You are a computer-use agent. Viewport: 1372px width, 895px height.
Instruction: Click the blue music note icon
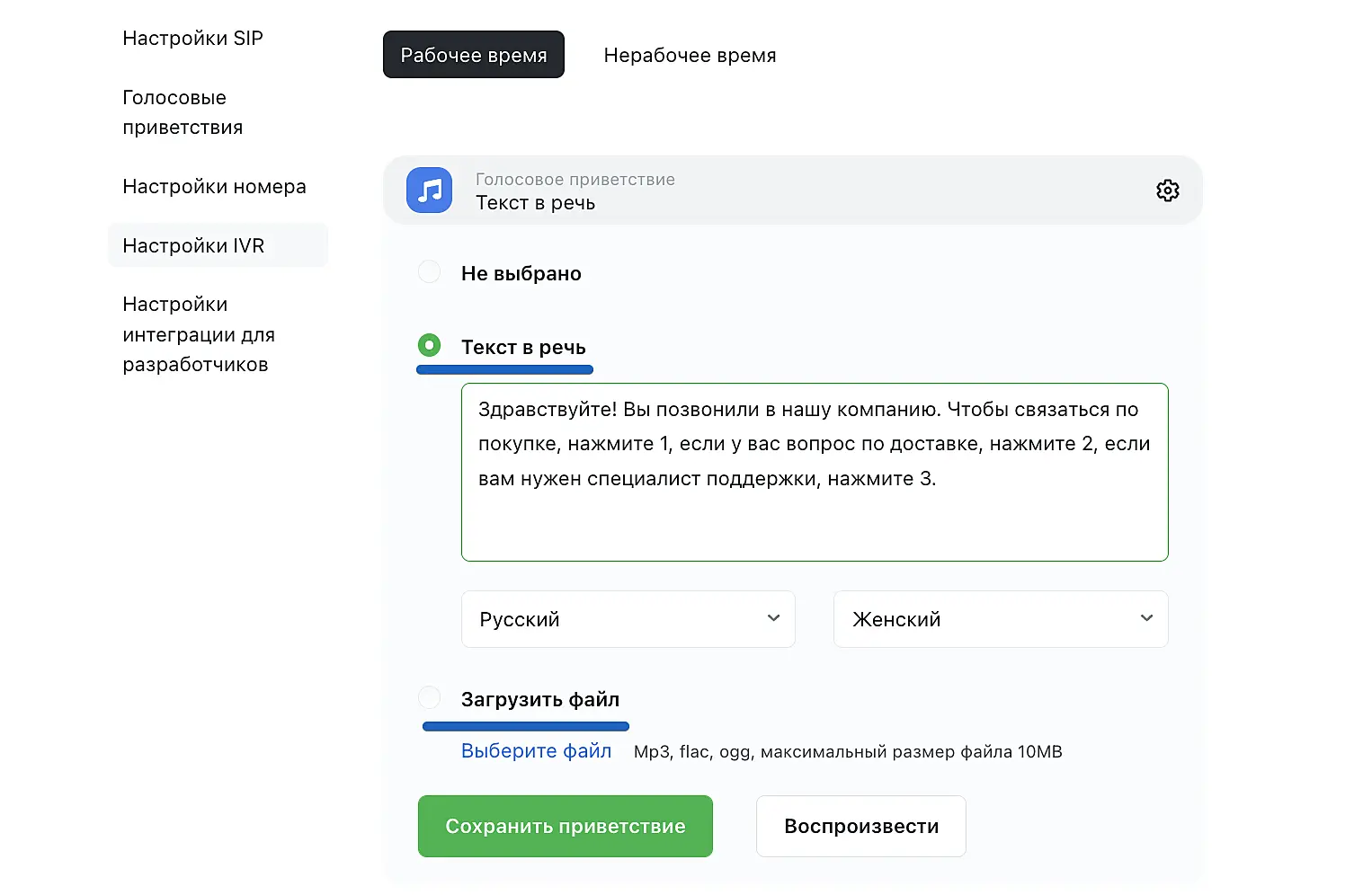[x=429, y=191]
